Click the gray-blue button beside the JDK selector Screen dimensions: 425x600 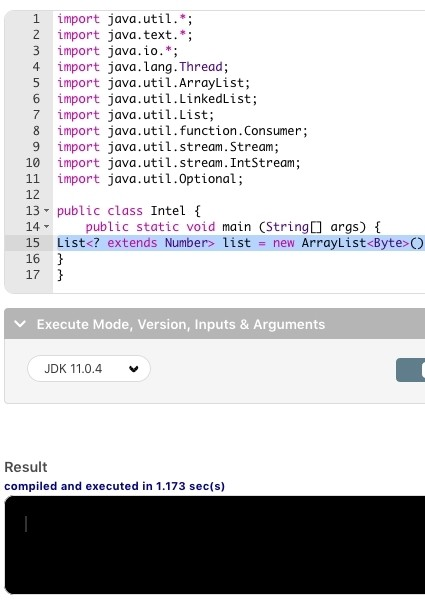(x=410, y=370)
